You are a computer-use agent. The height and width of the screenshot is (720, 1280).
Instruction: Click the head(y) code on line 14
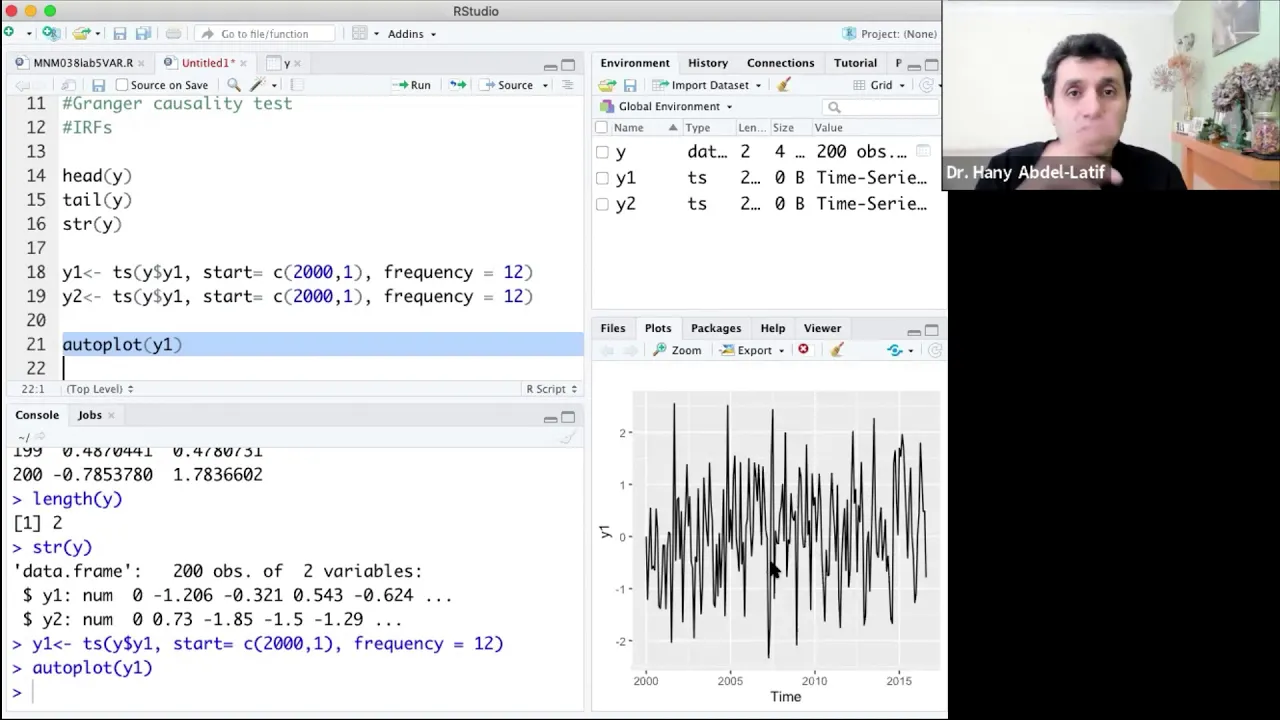tap(97, 176)
